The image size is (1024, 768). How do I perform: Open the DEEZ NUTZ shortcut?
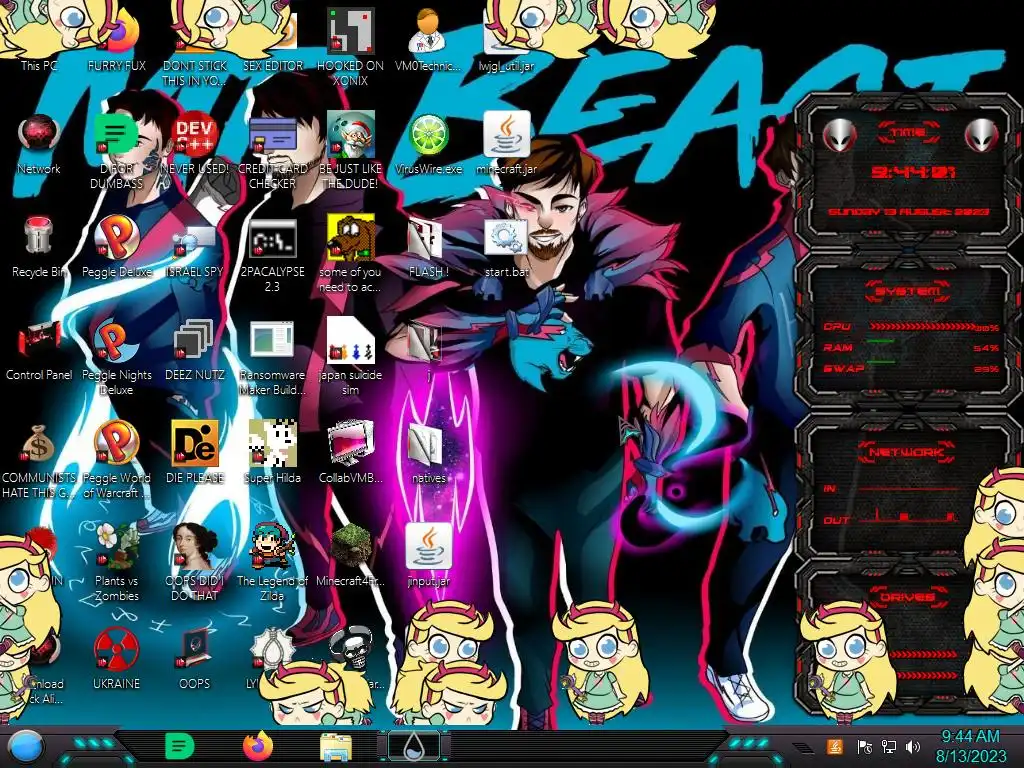click(195, 340)
